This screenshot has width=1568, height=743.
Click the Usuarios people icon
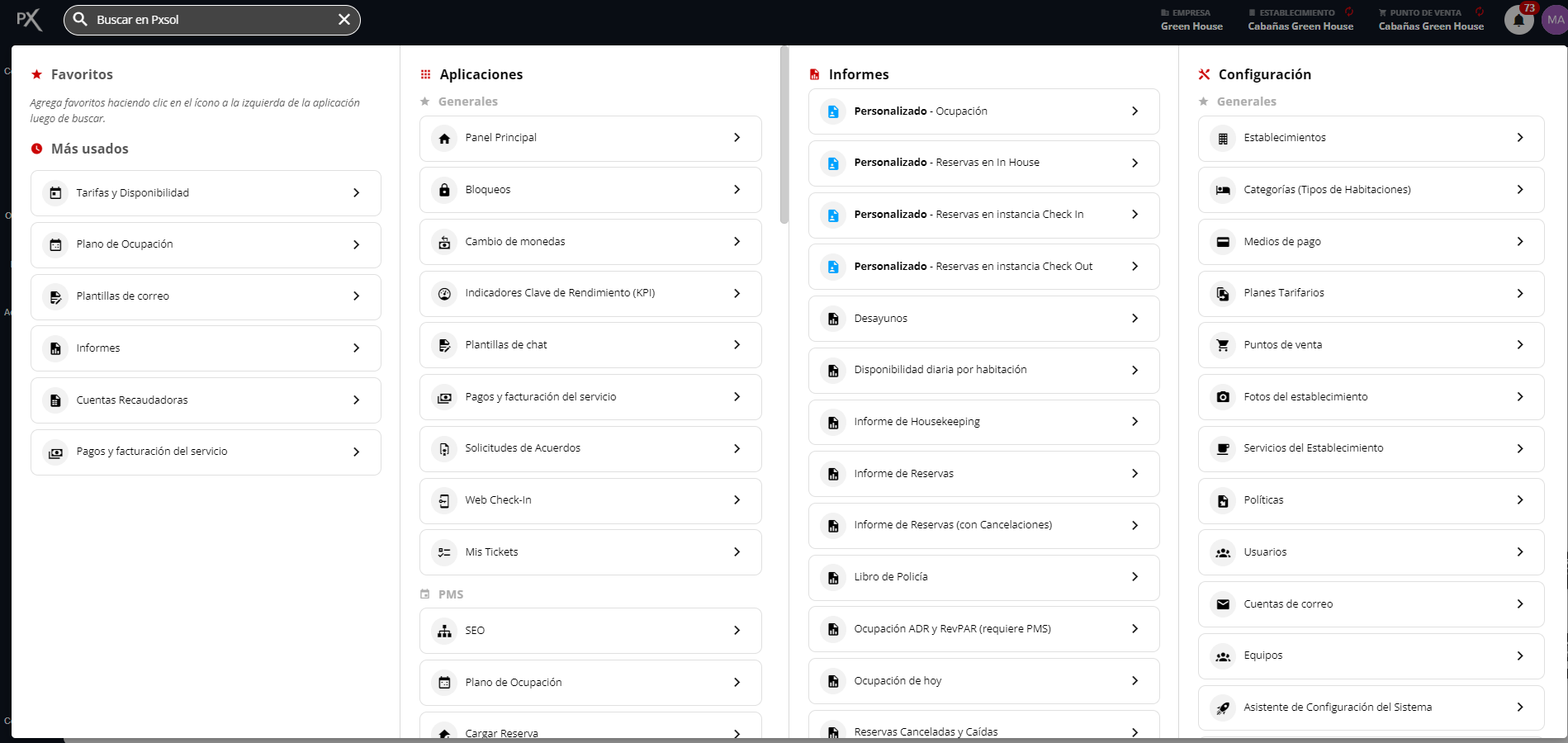click(x=1223, y=552)
